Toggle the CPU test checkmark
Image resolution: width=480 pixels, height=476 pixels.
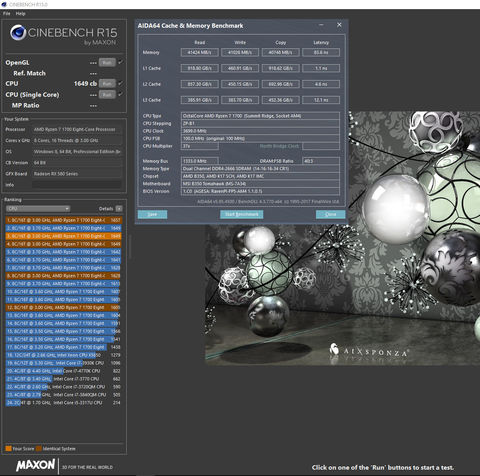(120, 83)
